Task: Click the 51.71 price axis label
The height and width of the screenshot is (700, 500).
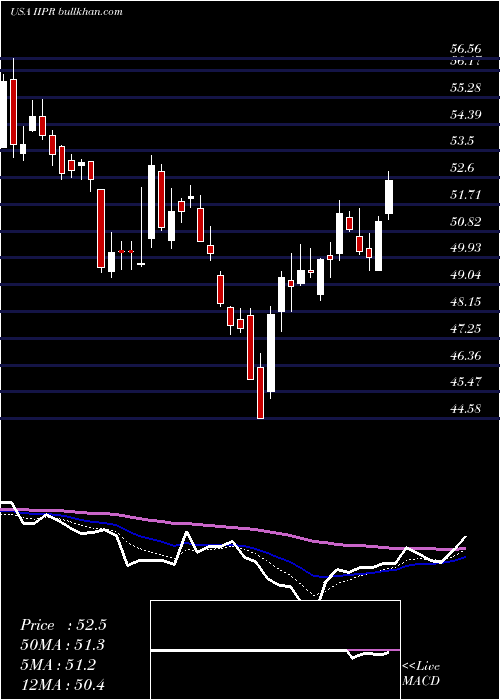Action: (x=466, y=195)
